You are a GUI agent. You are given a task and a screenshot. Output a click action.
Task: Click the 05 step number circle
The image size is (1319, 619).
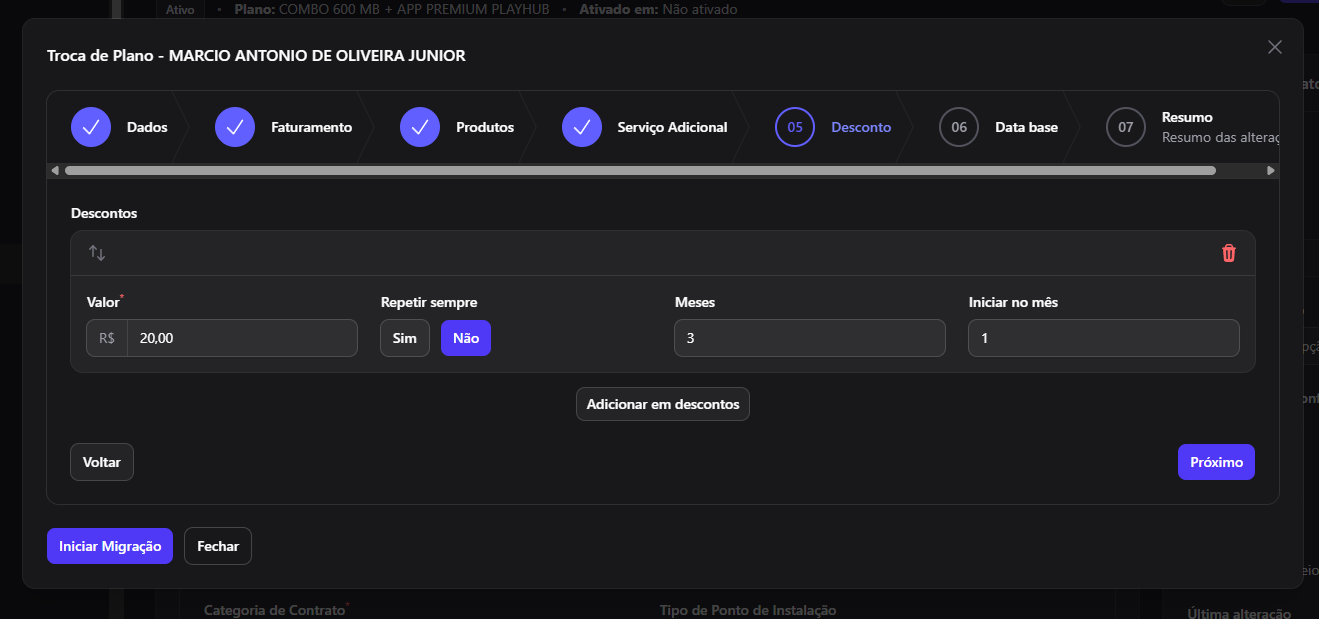[x=795, y=127]
